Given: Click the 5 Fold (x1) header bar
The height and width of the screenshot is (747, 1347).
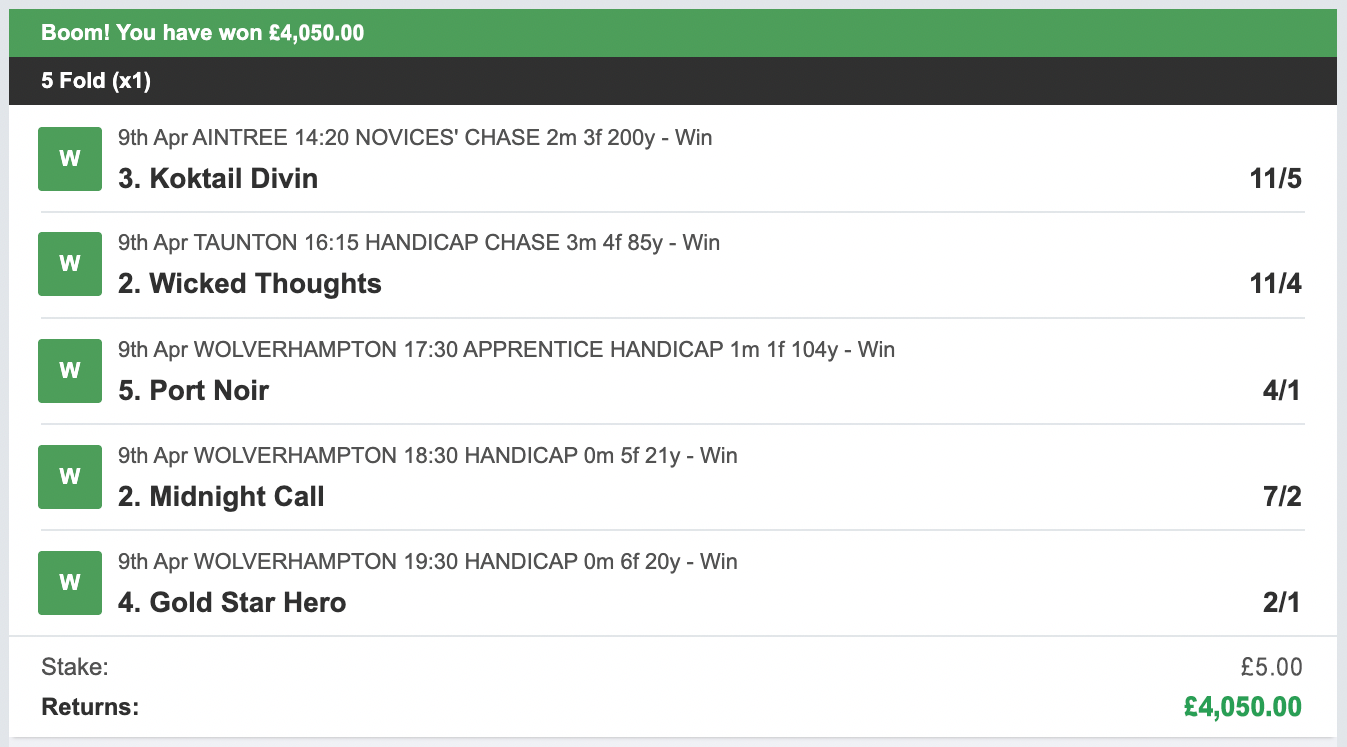Looking at the screenshot, I should tap(673, 81).
